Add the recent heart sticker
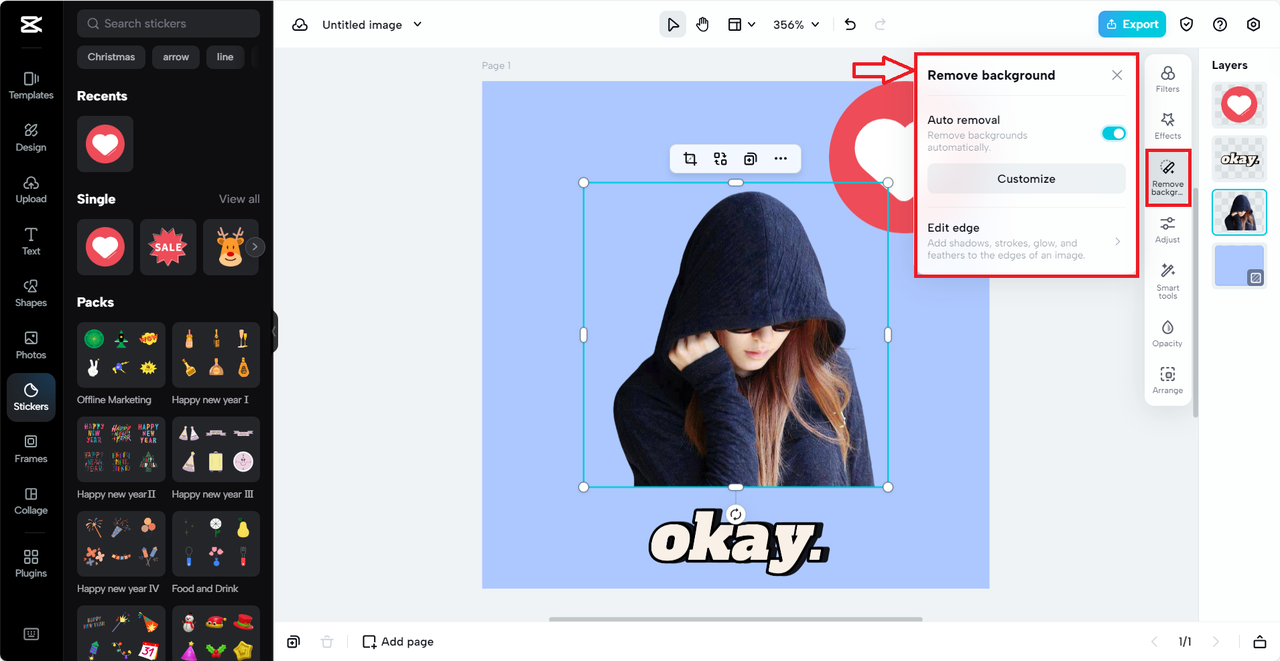This screenshot has height=661, width=1280. (105, 144)
